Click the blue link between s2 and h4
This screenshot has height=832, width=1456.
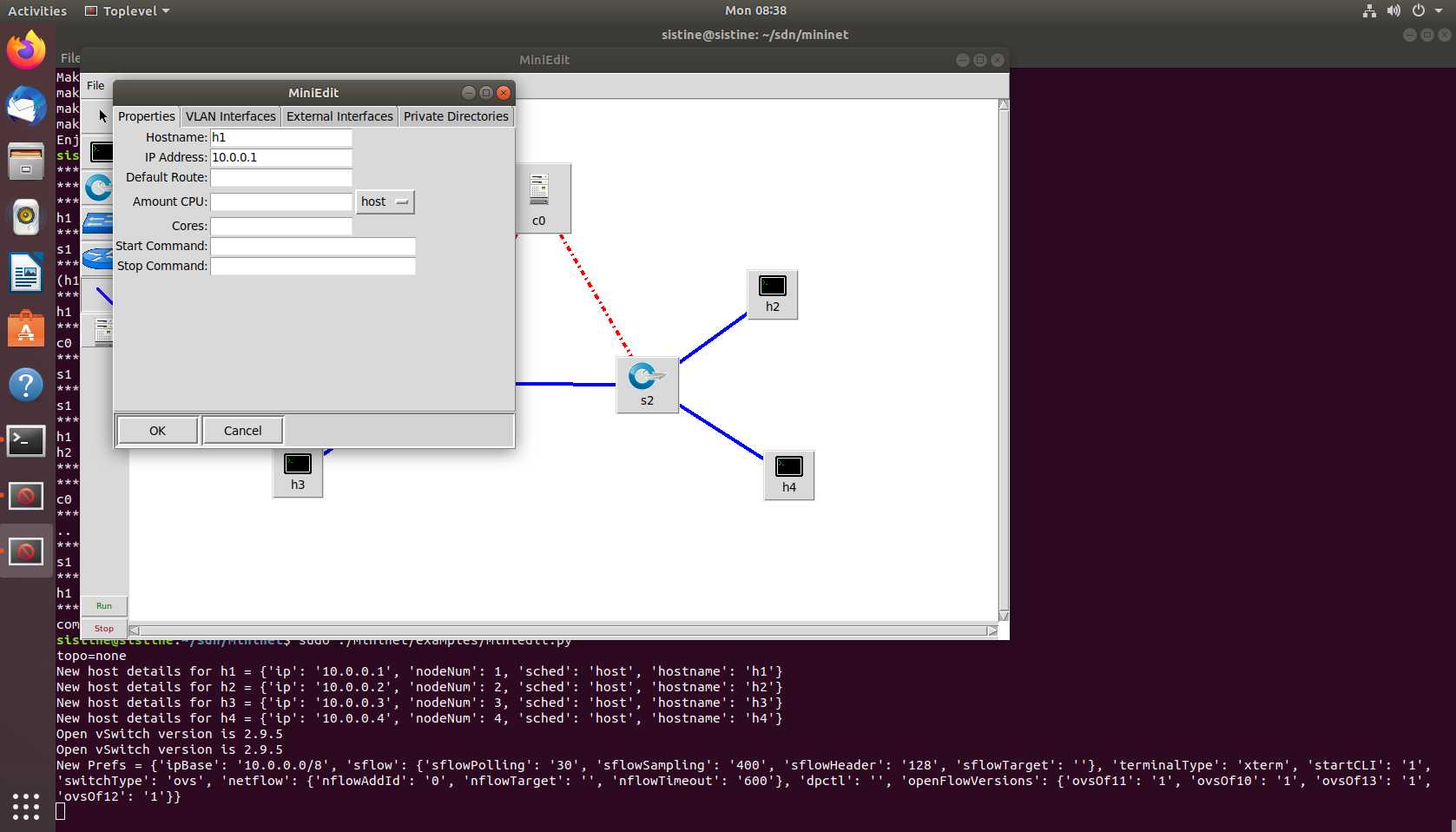[721, 432]
